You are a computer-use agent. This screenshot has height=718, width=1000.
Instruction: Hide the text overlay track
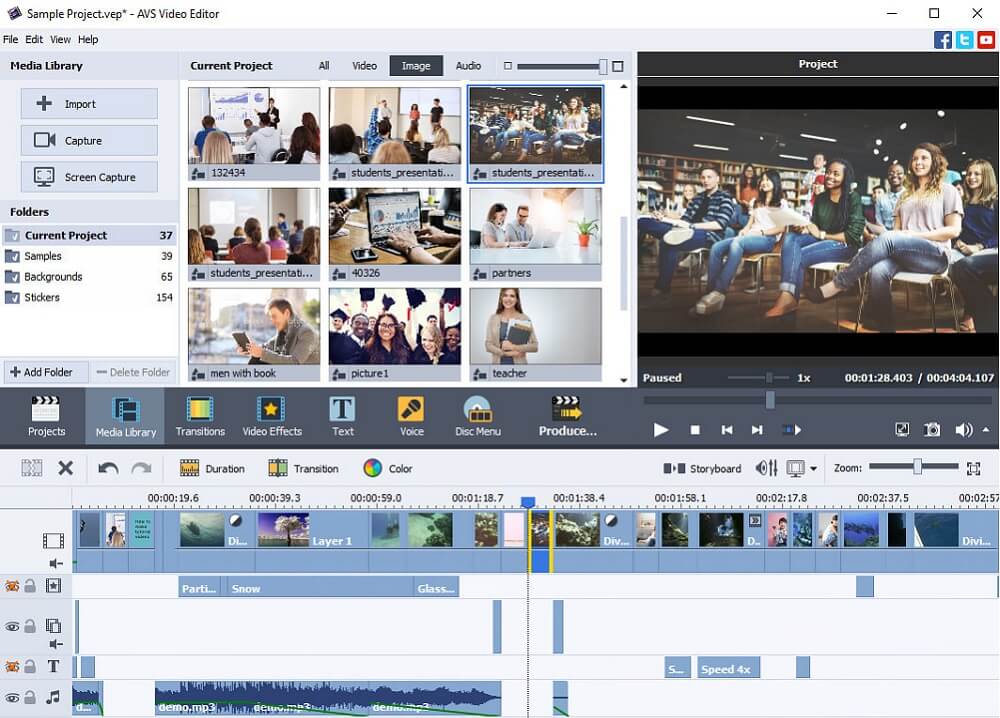[x=12, y=665]
